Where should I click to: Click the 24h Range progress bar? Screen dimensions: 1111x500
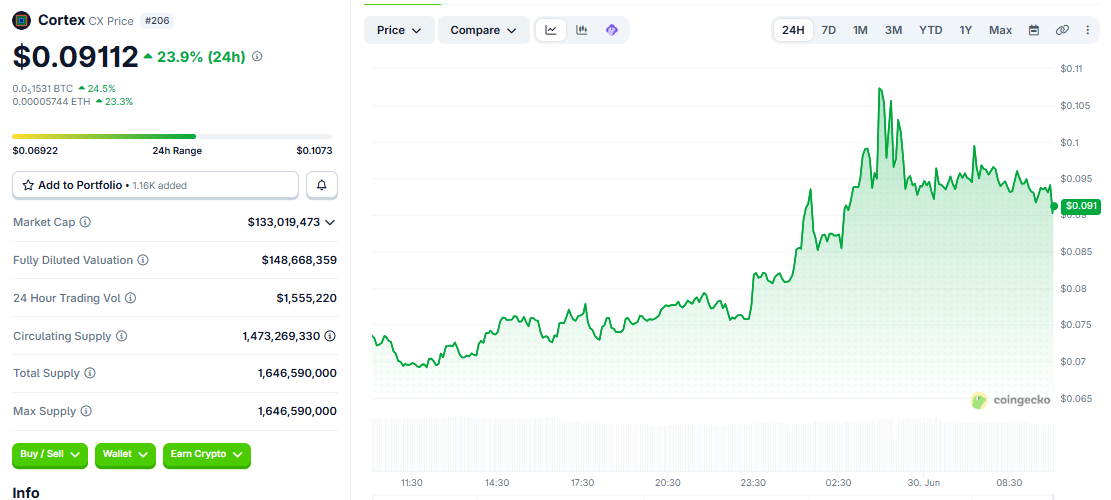coord(172,136)
